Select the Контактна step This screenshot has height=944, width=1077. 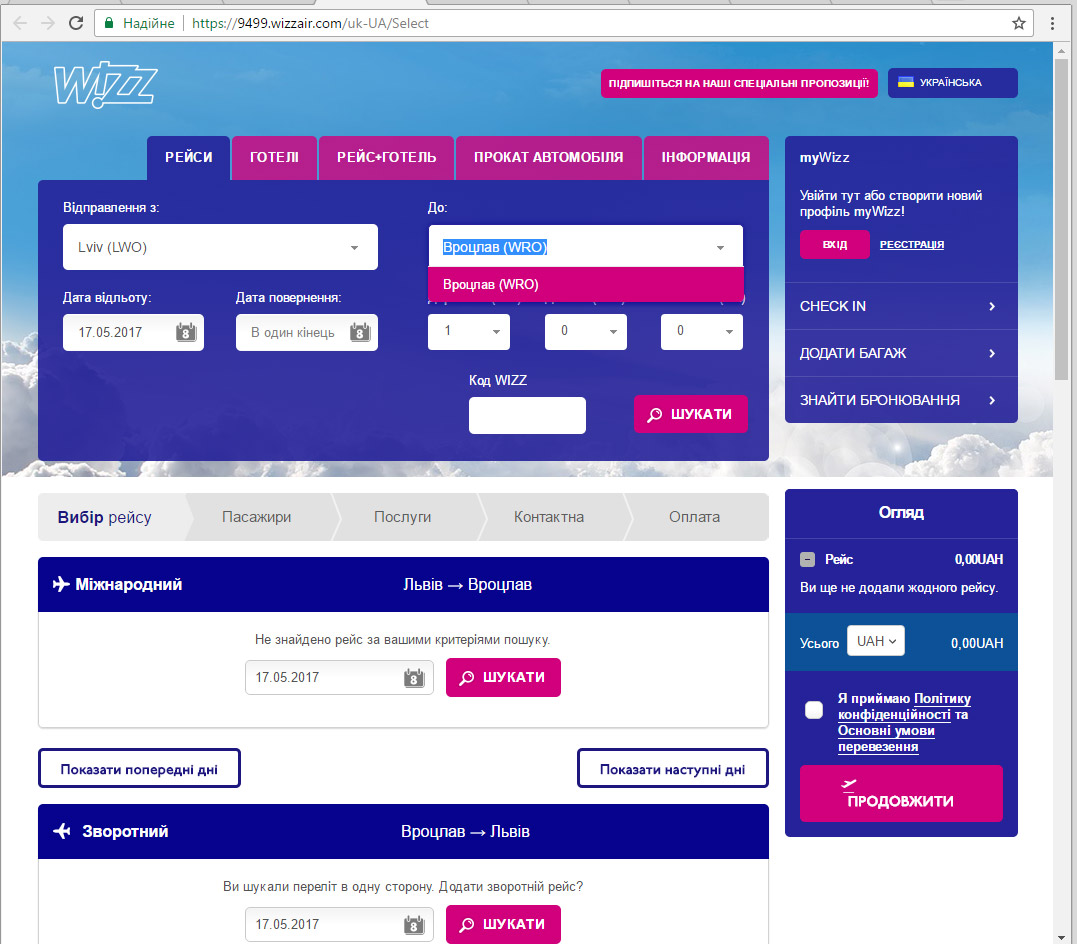click(549, 517)
